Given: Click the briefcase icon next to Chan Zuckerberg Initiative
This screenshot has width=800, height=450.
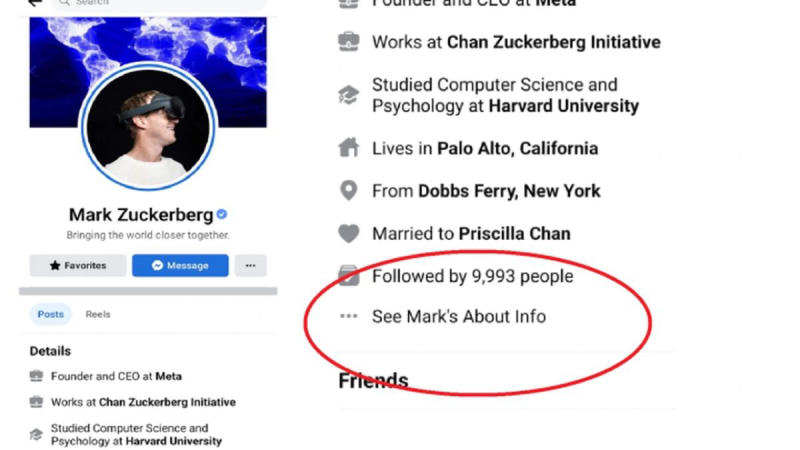Looking at the screenshot, I should 348,42.
